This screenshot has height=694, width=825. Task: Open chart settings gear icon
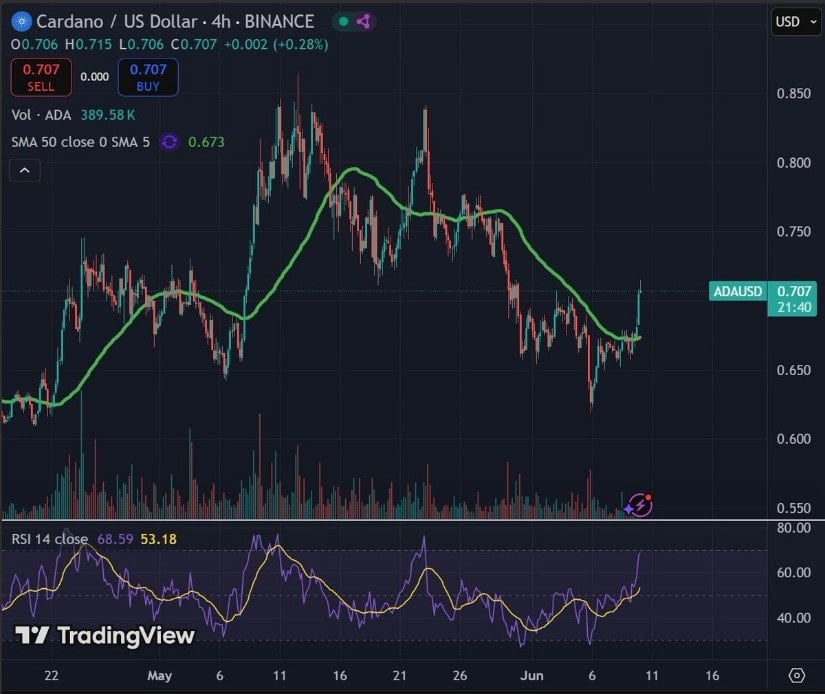(x=797, y=676)
